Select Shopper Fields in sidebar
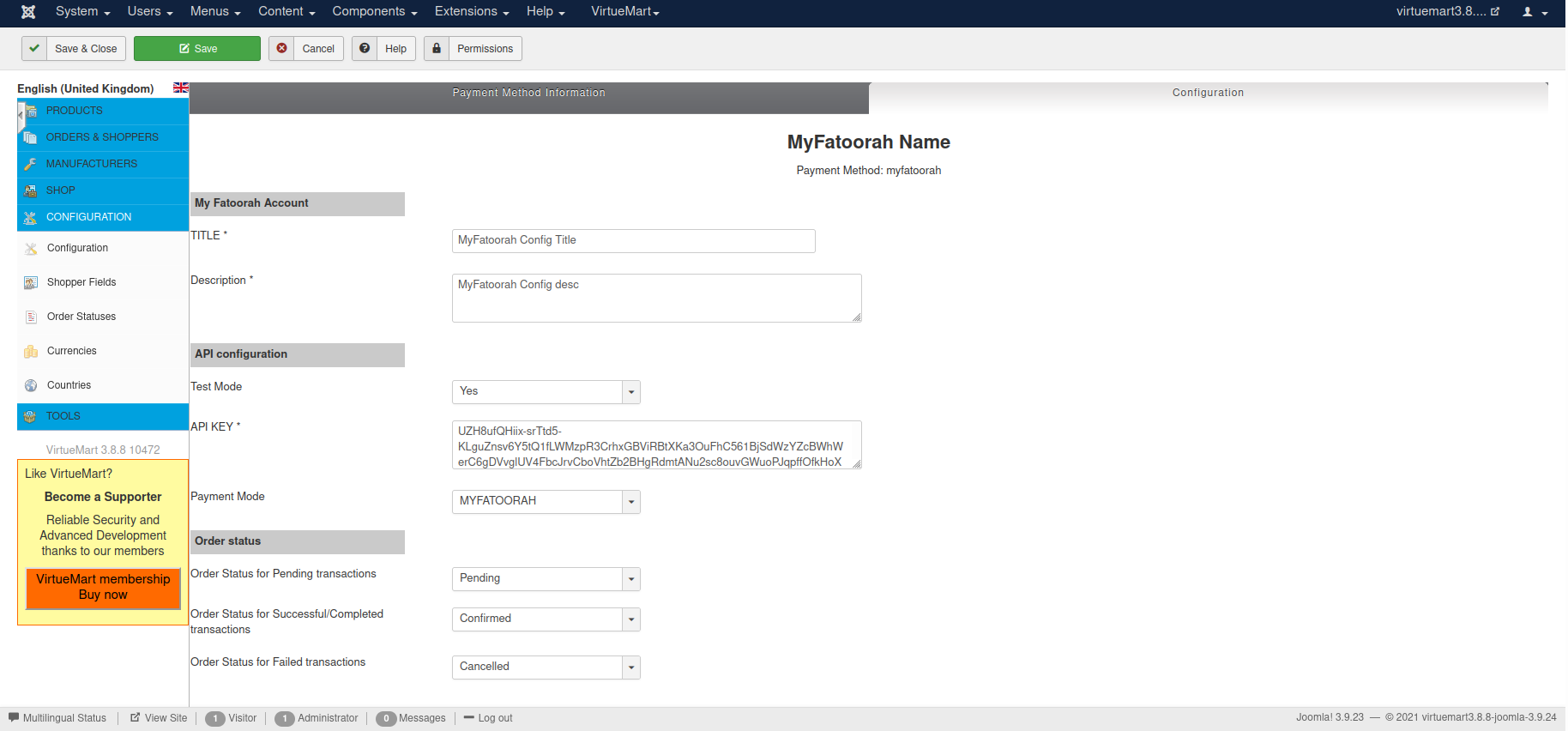The width and height of the screenshot is (1568, 731). pos(81,282)
